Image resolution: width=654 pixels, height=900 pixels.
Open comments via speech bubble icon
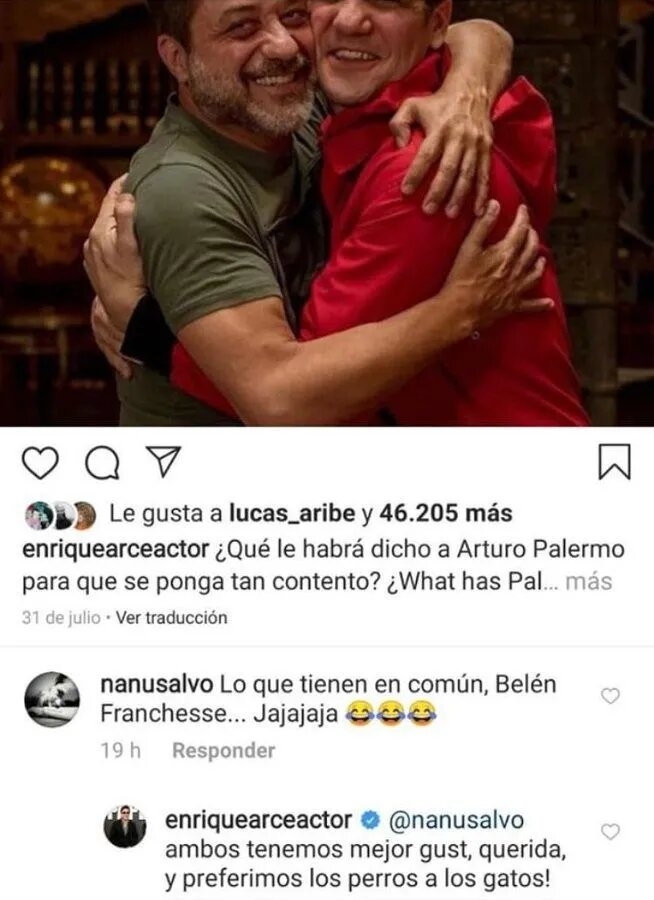click(x=103, y=463)
